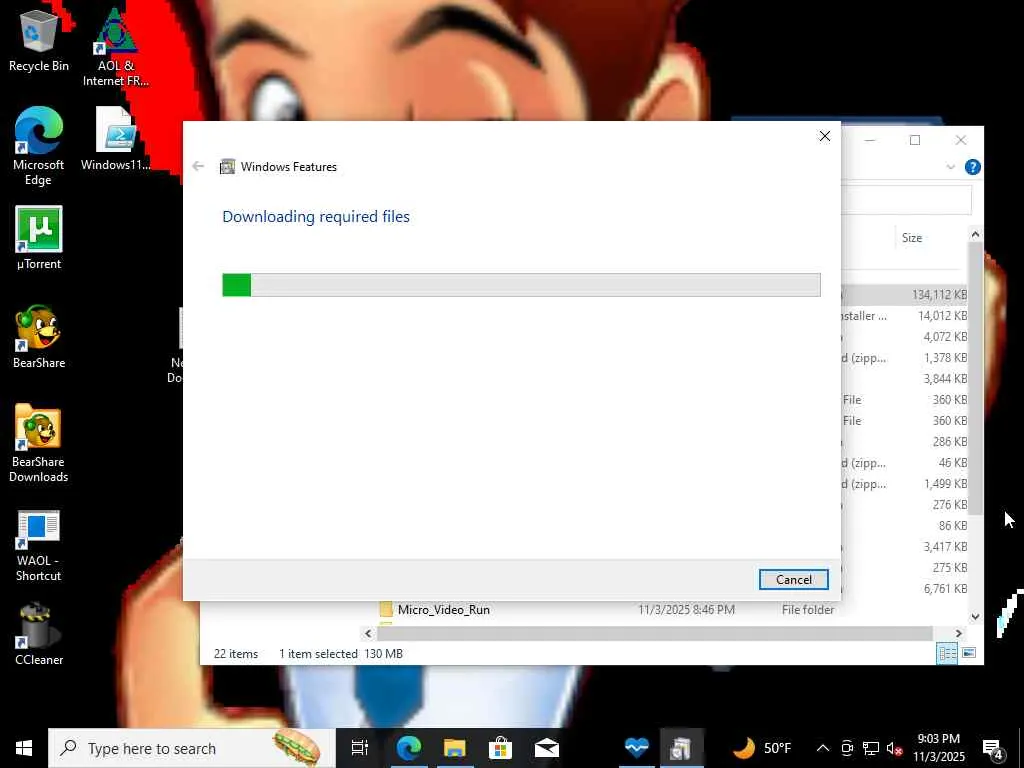Open the Windows Start menu
This screenshot has height=768, width=1024.
pos(24,748)
